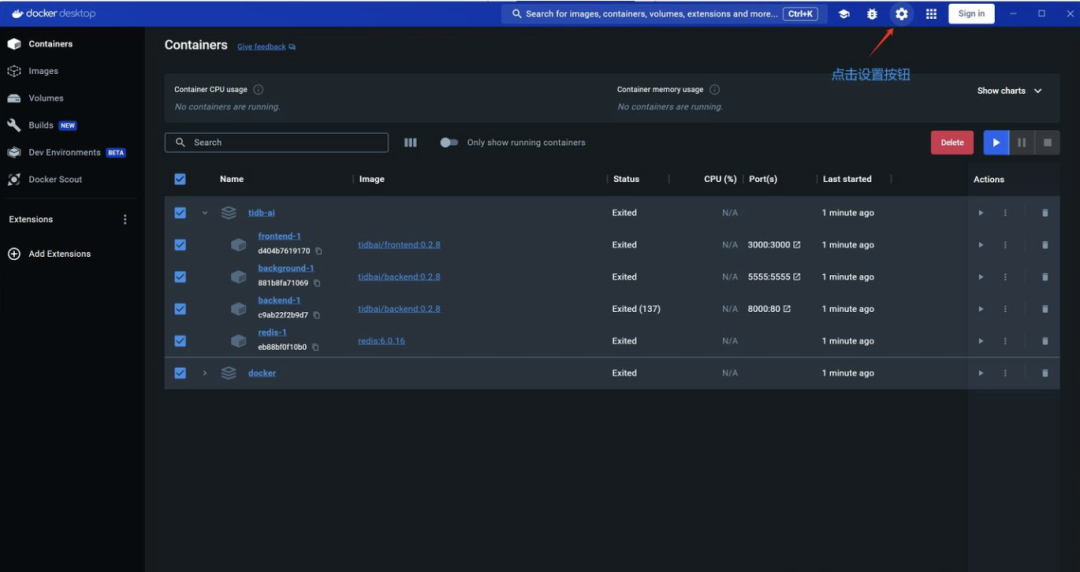
Task: Open the Extensions three-dot menu
Action: pyautogui.click(x=125, y=219)
